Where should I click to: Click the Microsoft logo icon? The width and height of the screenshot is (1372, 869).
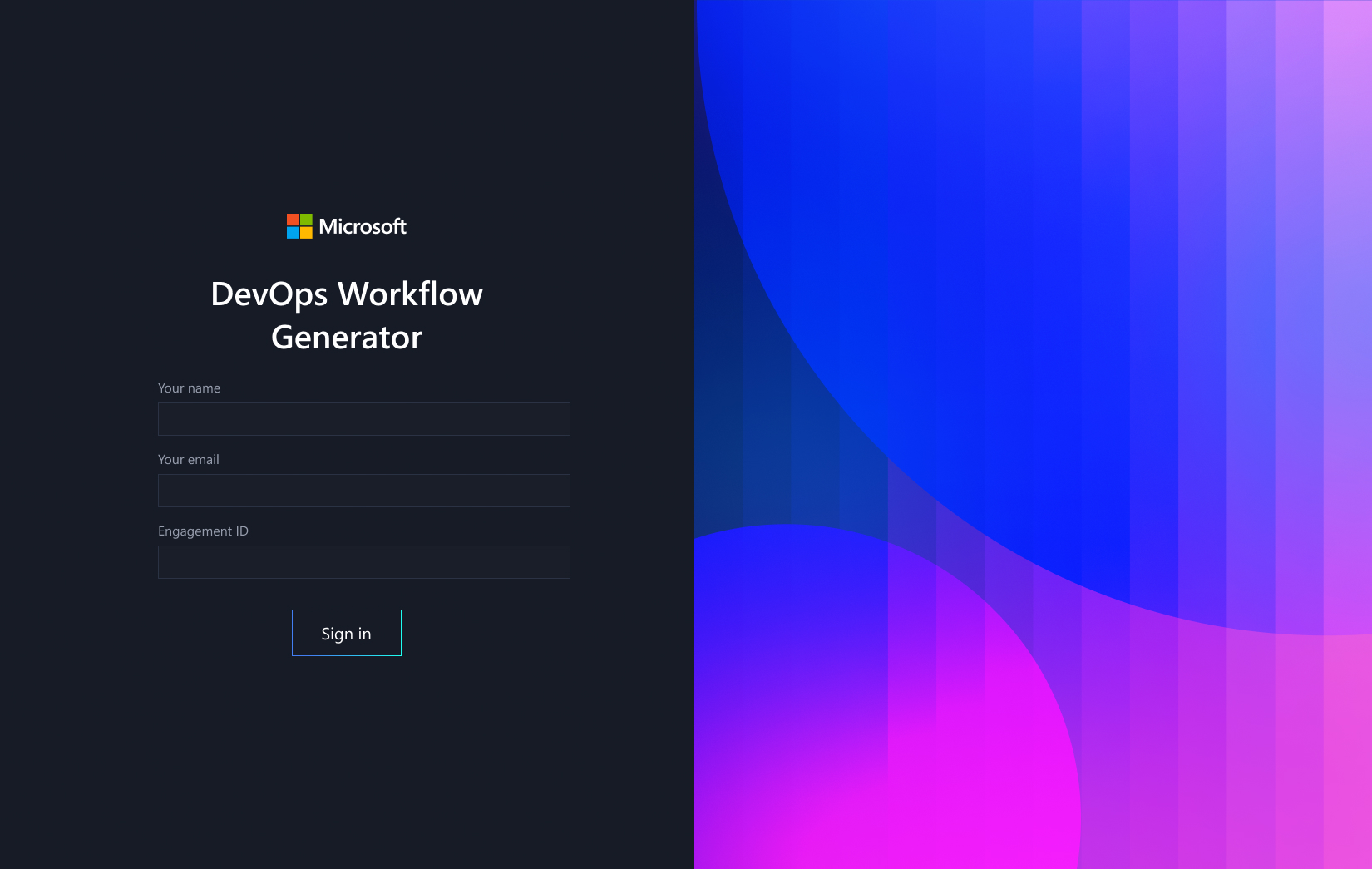pos(299,226)
